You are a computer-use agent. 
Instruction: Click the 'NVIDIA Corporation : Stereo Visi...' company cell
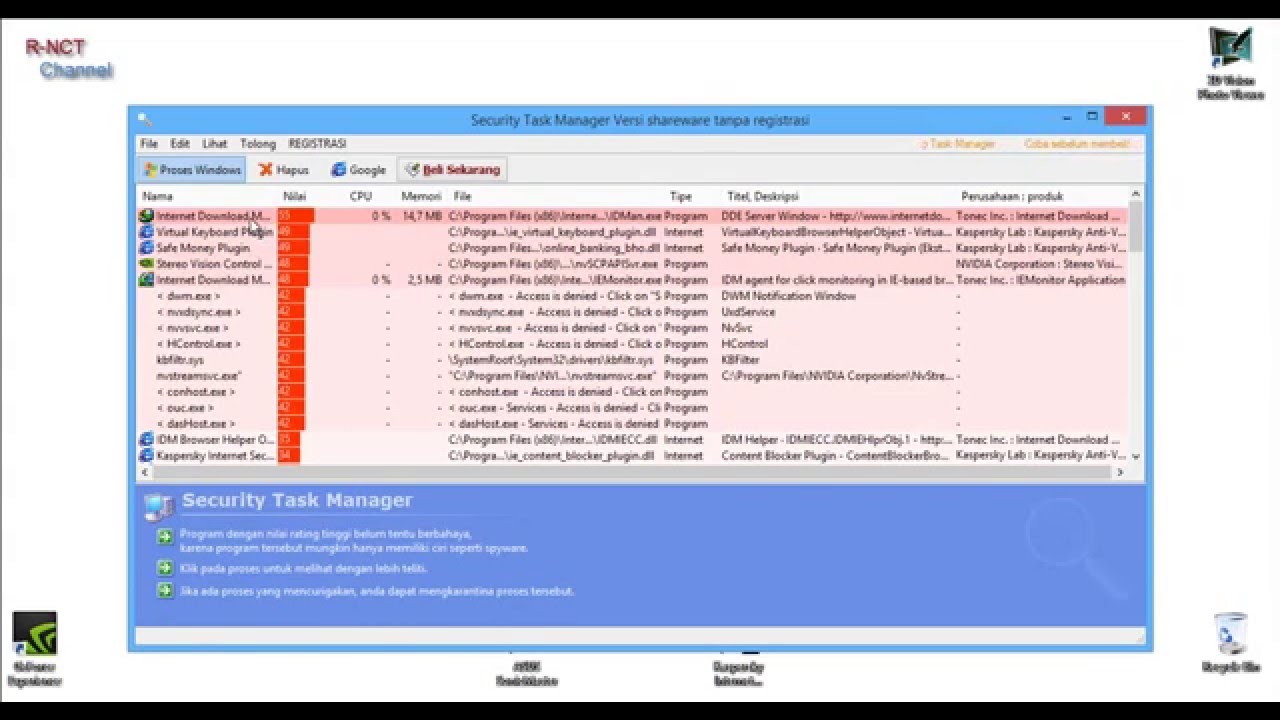pos(1040,264)
